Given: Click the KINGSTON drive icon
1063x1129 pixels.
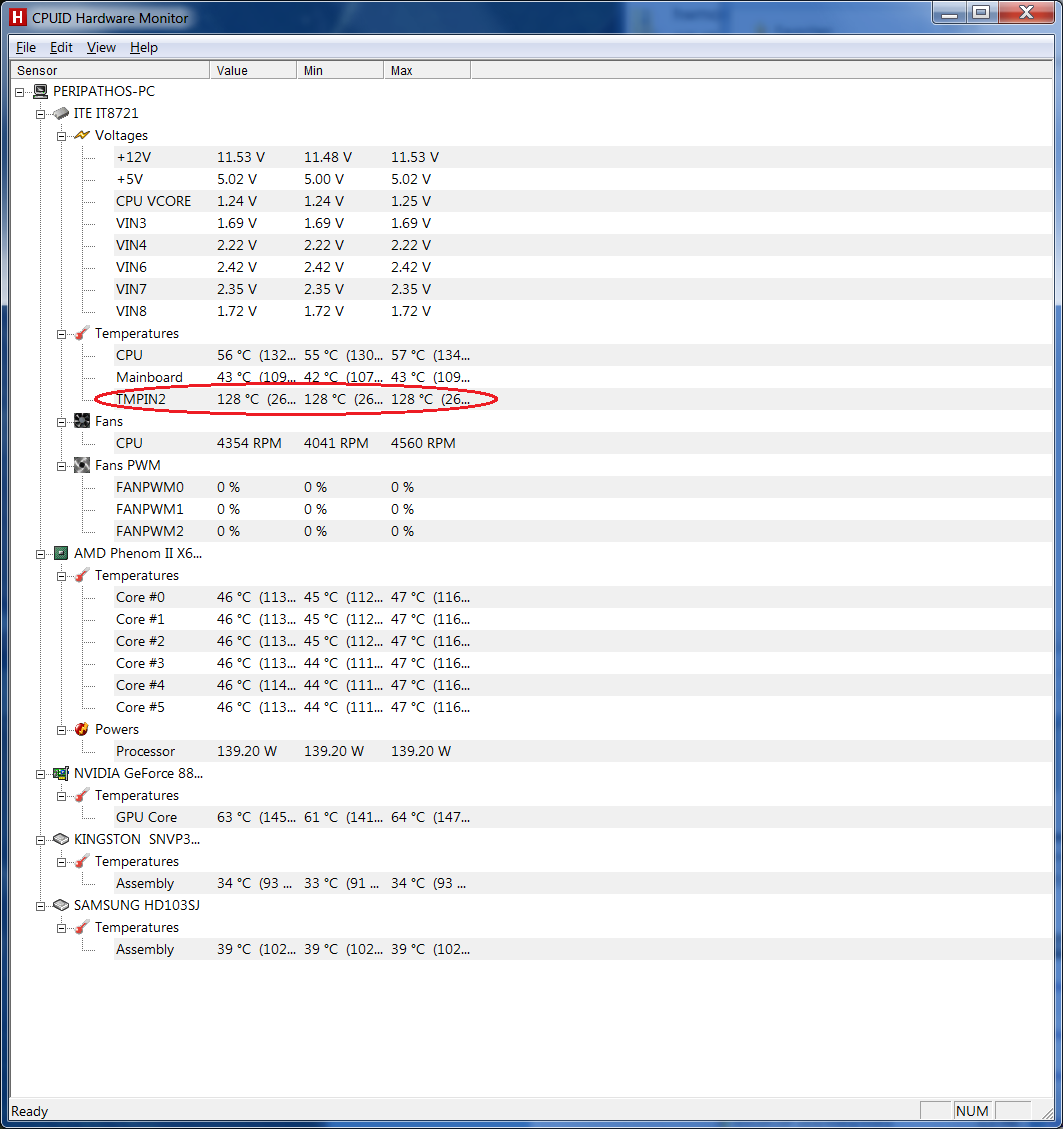Looking at the screenshot, I should pyautogui.click(x=61, y=840).
